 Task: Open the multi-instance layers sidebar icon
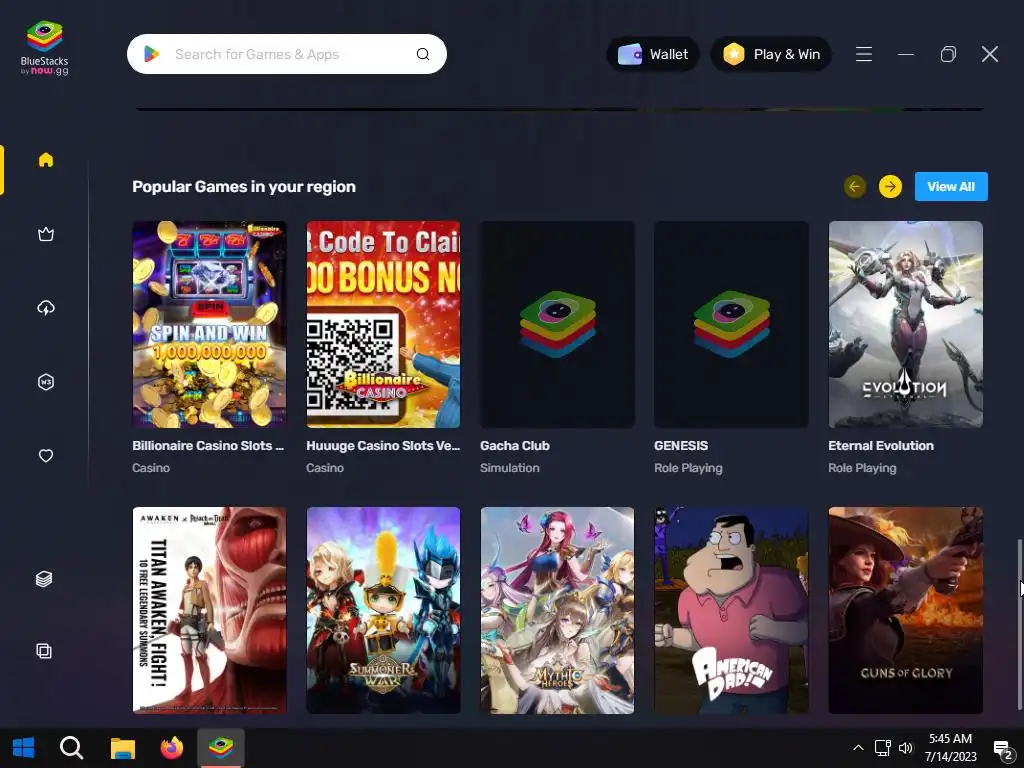click(x=44, y=579)
